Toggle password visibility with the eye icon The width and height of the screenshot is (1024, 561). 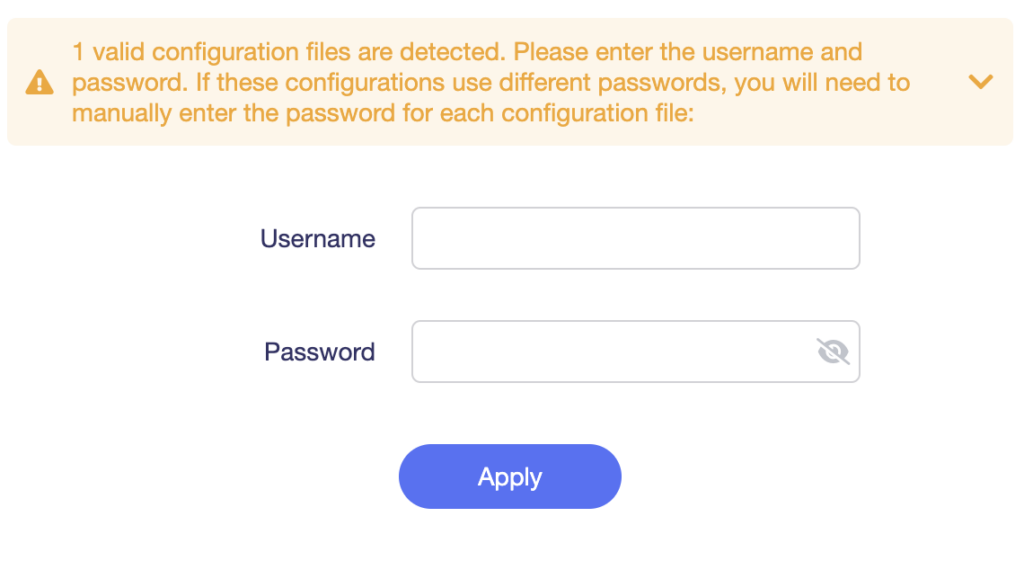pos(832,351)
